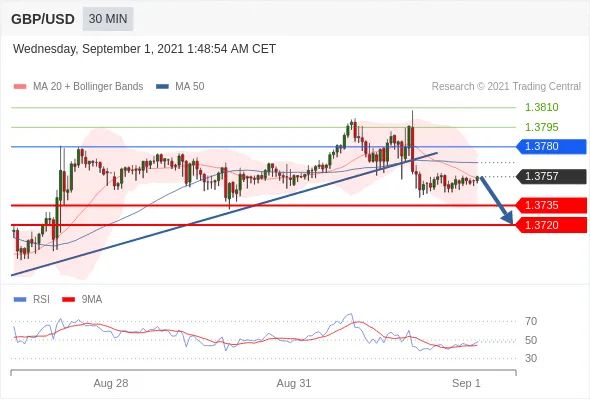Click the Aug 31 date axis marker
The width and height of the screenshot is (590, 400).
coord(294,383)
